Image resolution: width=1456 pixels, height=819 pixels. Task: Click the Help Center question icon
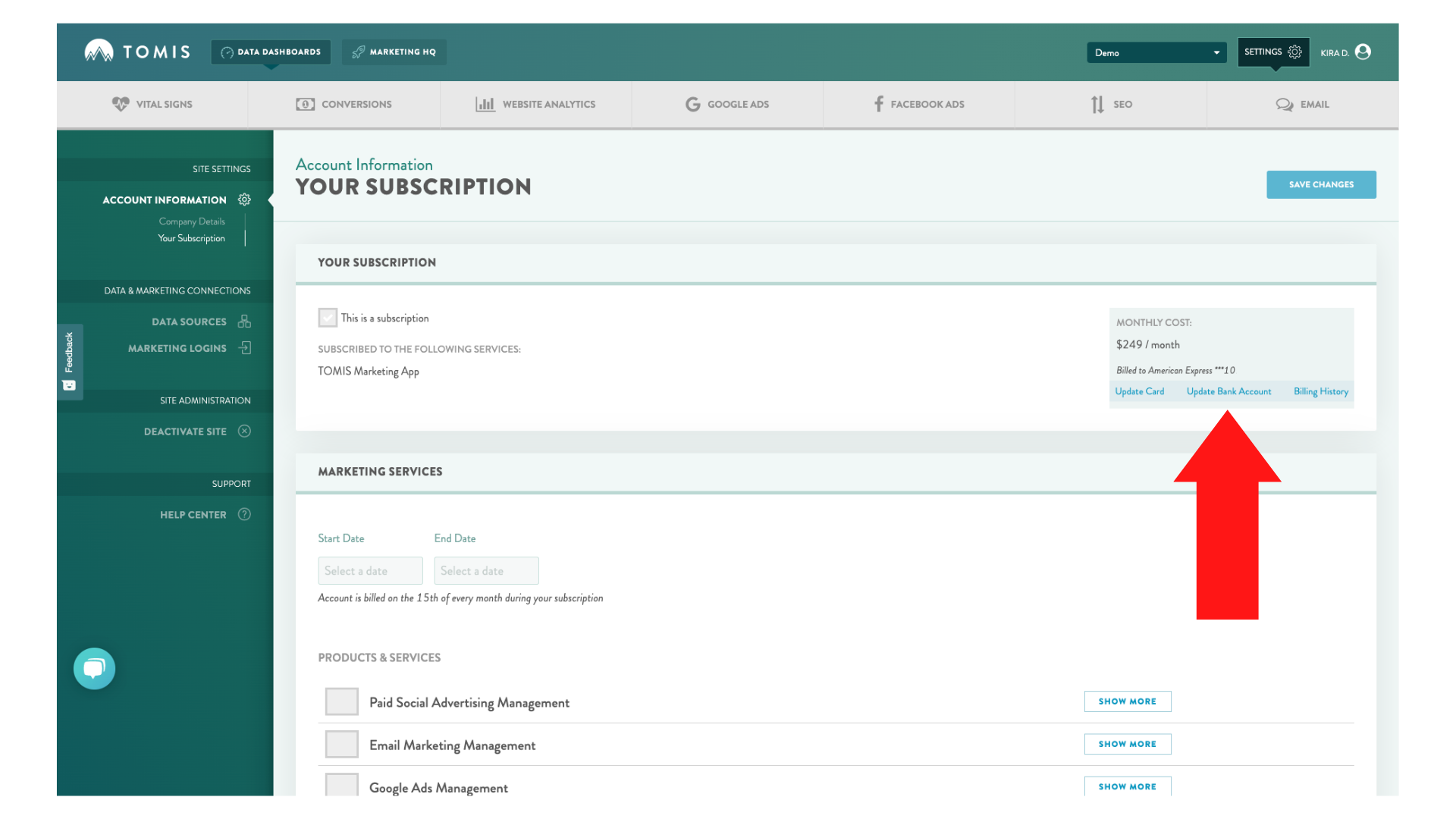(x=244, y=514)
